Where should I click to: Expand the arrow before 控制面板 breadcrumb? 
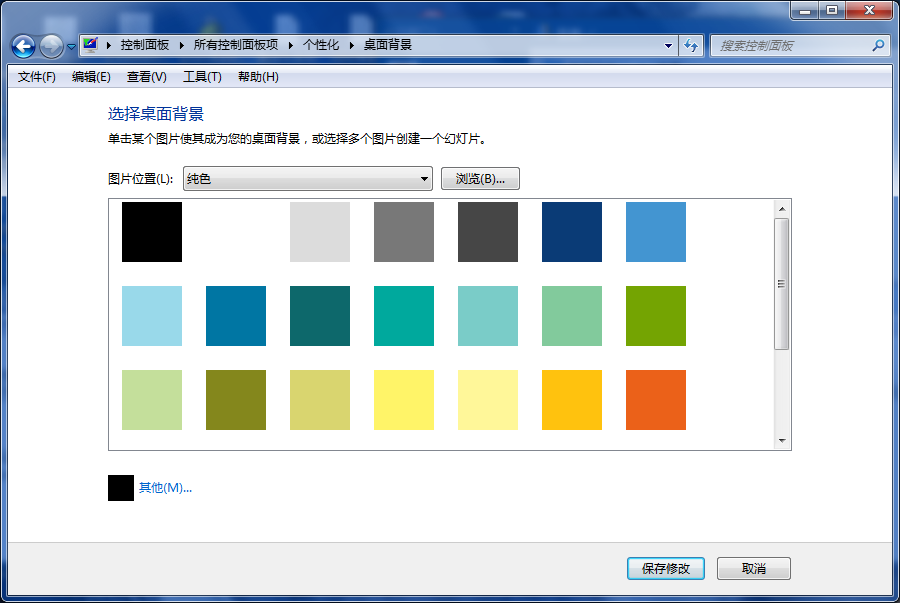(x=108, y=45)
